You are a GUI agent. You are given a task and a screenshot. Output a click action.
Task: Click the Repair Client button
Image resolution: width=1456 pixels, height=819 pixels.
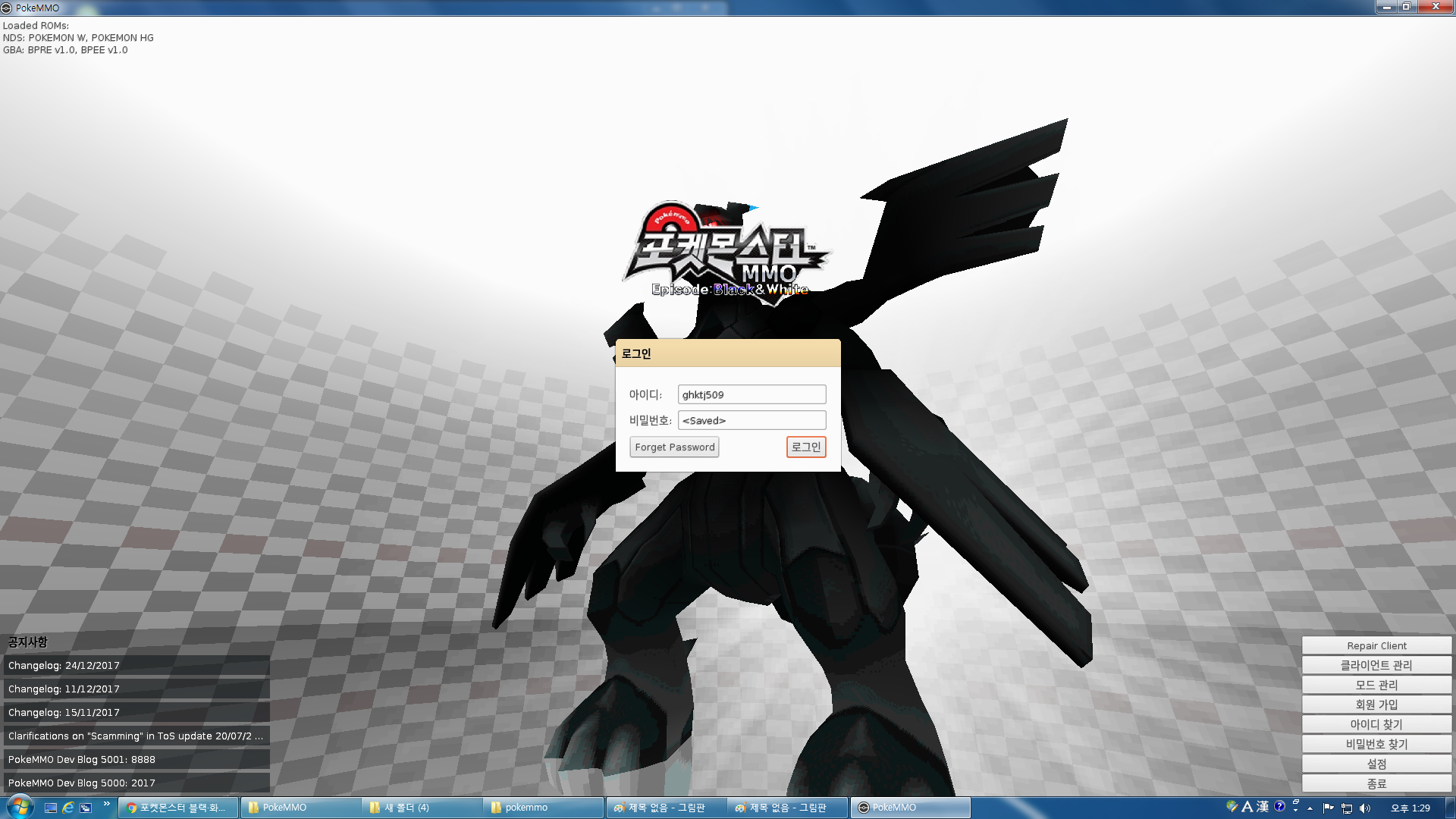click(1376, 645)
